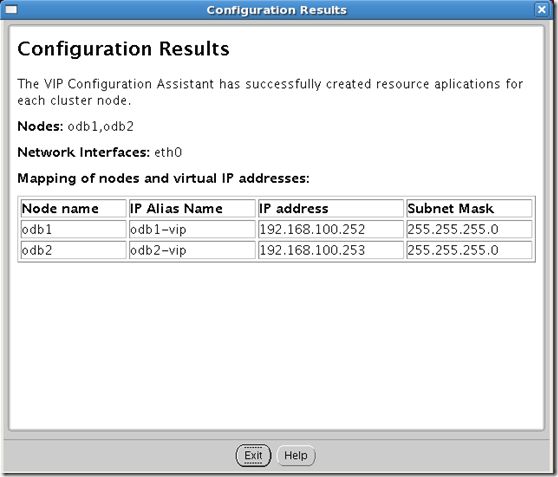The width and height of the screenshot is (558, 477).
Task: Select IP address 192.168.100.252 cell
Action: pos(331,229)
